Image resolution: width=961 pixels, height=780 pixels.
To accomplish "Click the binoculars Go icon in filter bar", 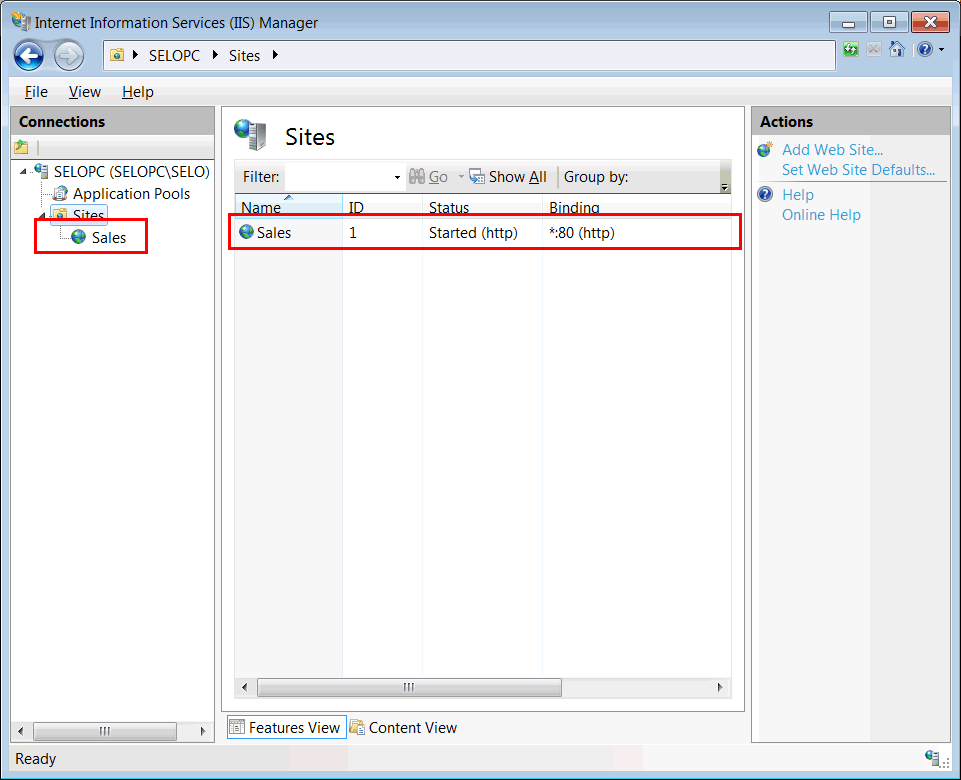I will tap(417, 176).
